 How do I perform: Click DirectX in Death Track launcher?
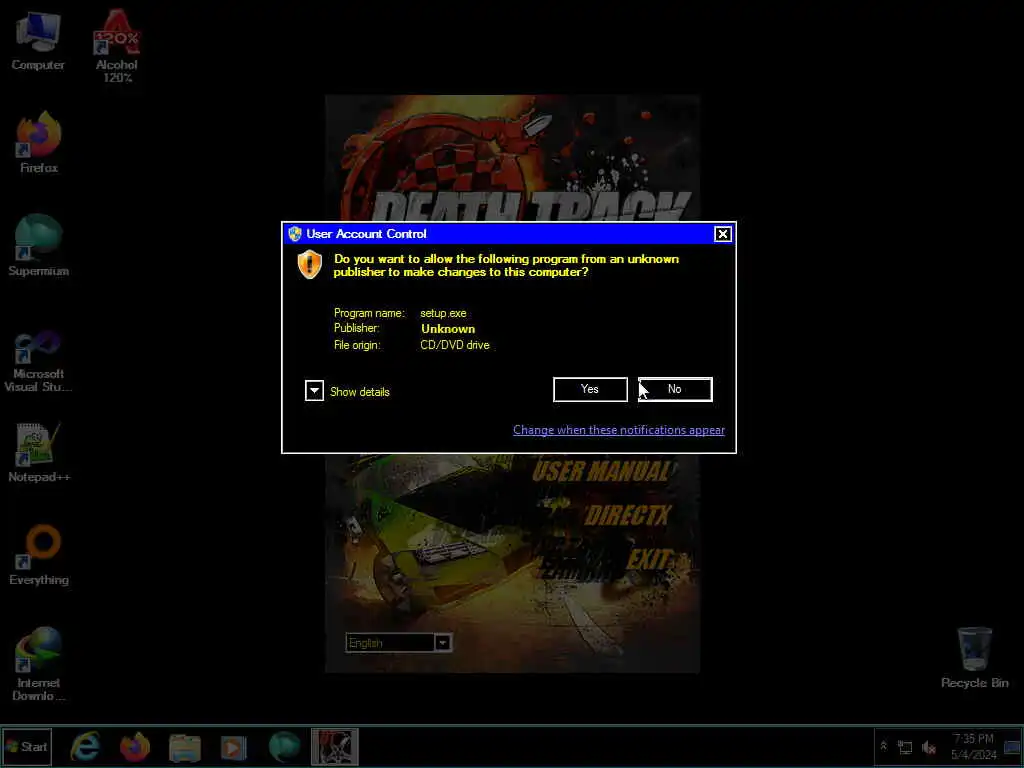click(627, 515)
